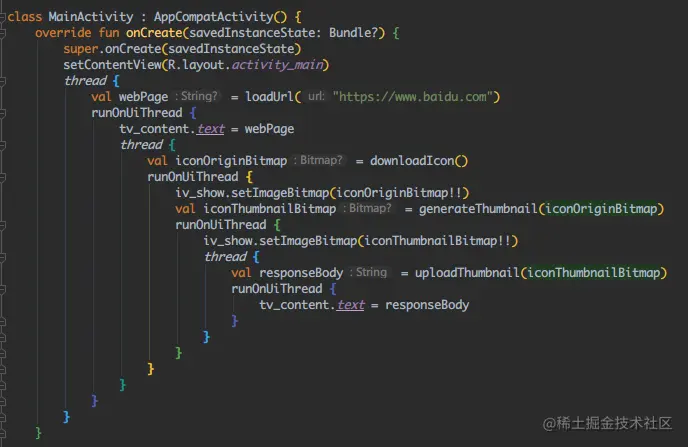Click highlighted '(iconThumbnailBitmap)' argument of uploadThumbnail

pos(594,273)
